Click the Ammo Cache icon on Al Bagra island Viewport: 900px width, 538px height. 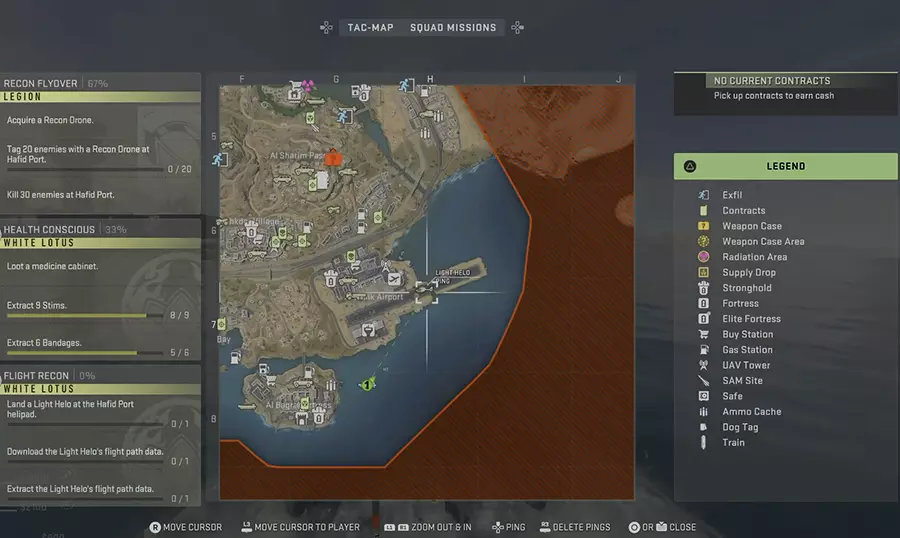pyautogui.click(x=331, y=385)
